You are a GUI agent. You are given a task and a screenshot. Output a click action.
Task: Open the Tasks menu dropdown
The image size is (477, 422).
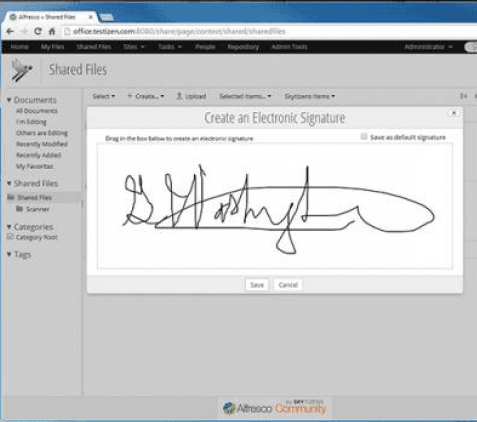(170, 47)
